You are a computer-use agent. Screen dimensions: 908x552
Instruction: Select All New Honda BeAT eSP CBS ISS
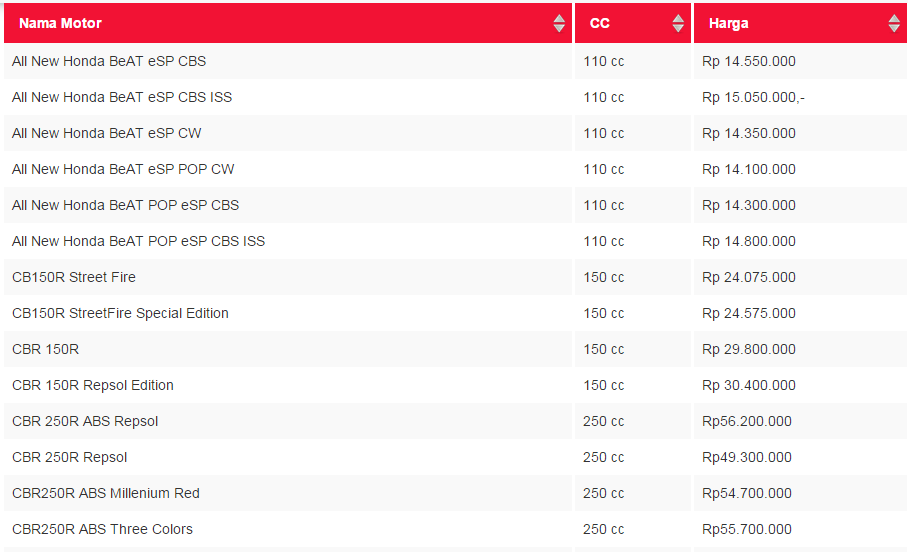click(x=122, y=97)
